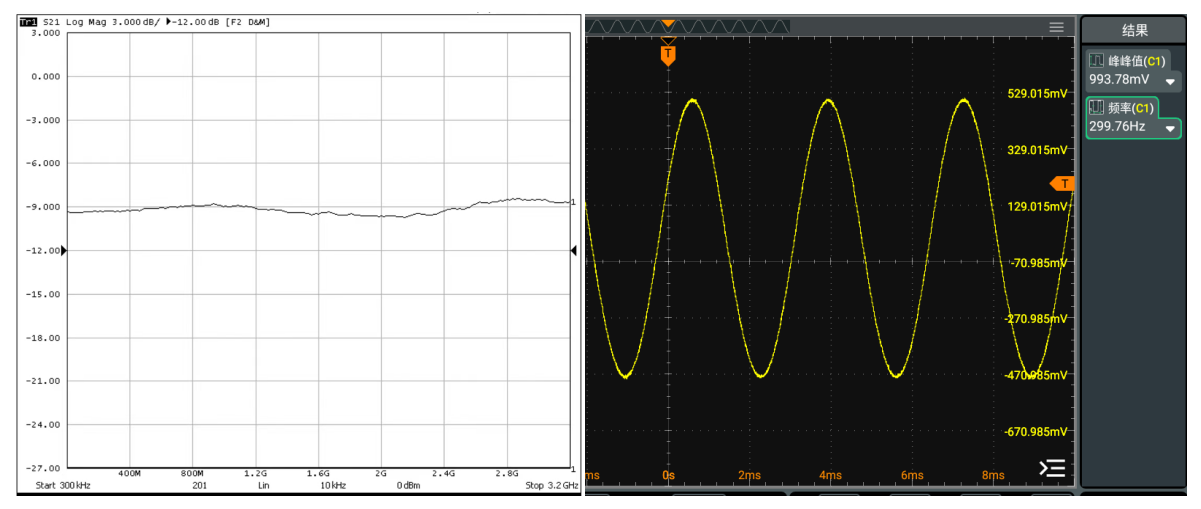1201x509 pixels.
Task: Click the Lin sweep type label
Action: (x=264, y=485)
